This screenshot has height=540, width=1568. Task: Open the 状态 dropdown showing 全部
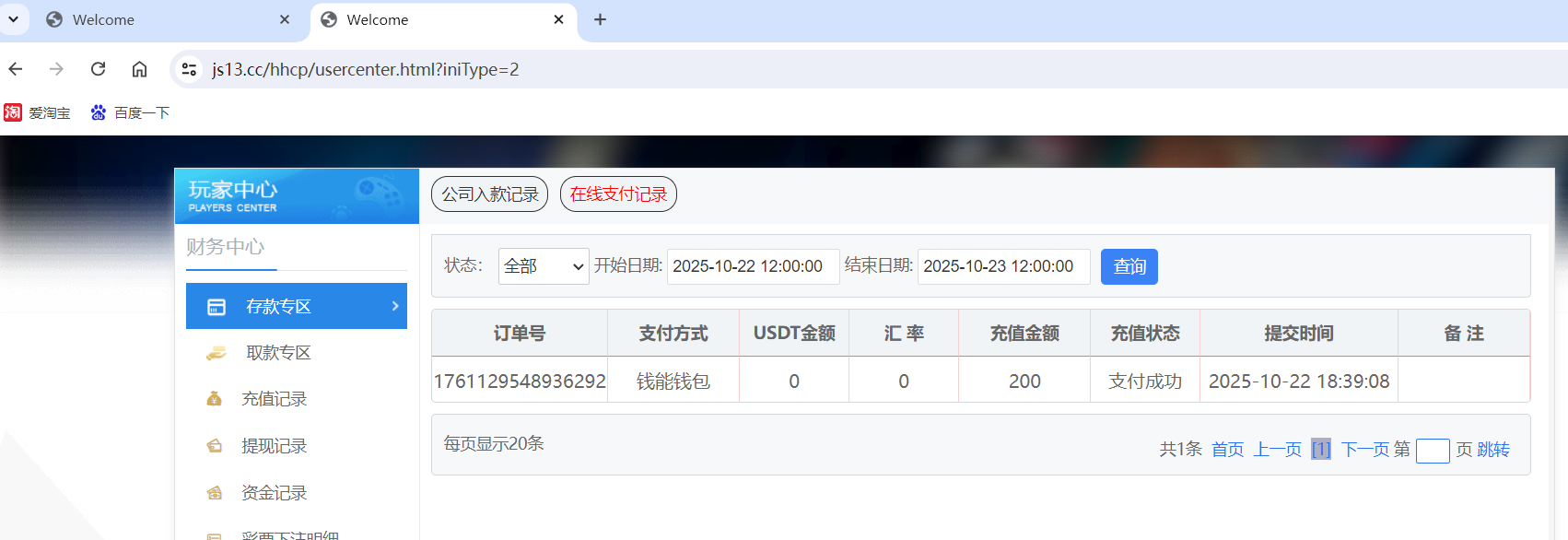(544, 266)
